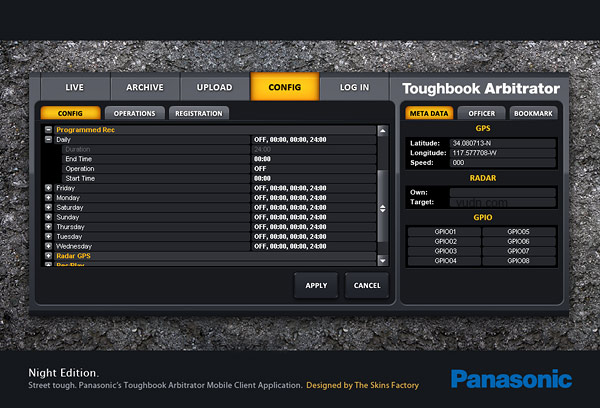The height and width of the screenshot is (408, 600).
Task: Click the Radar Target value field
Action: [503, 202]
